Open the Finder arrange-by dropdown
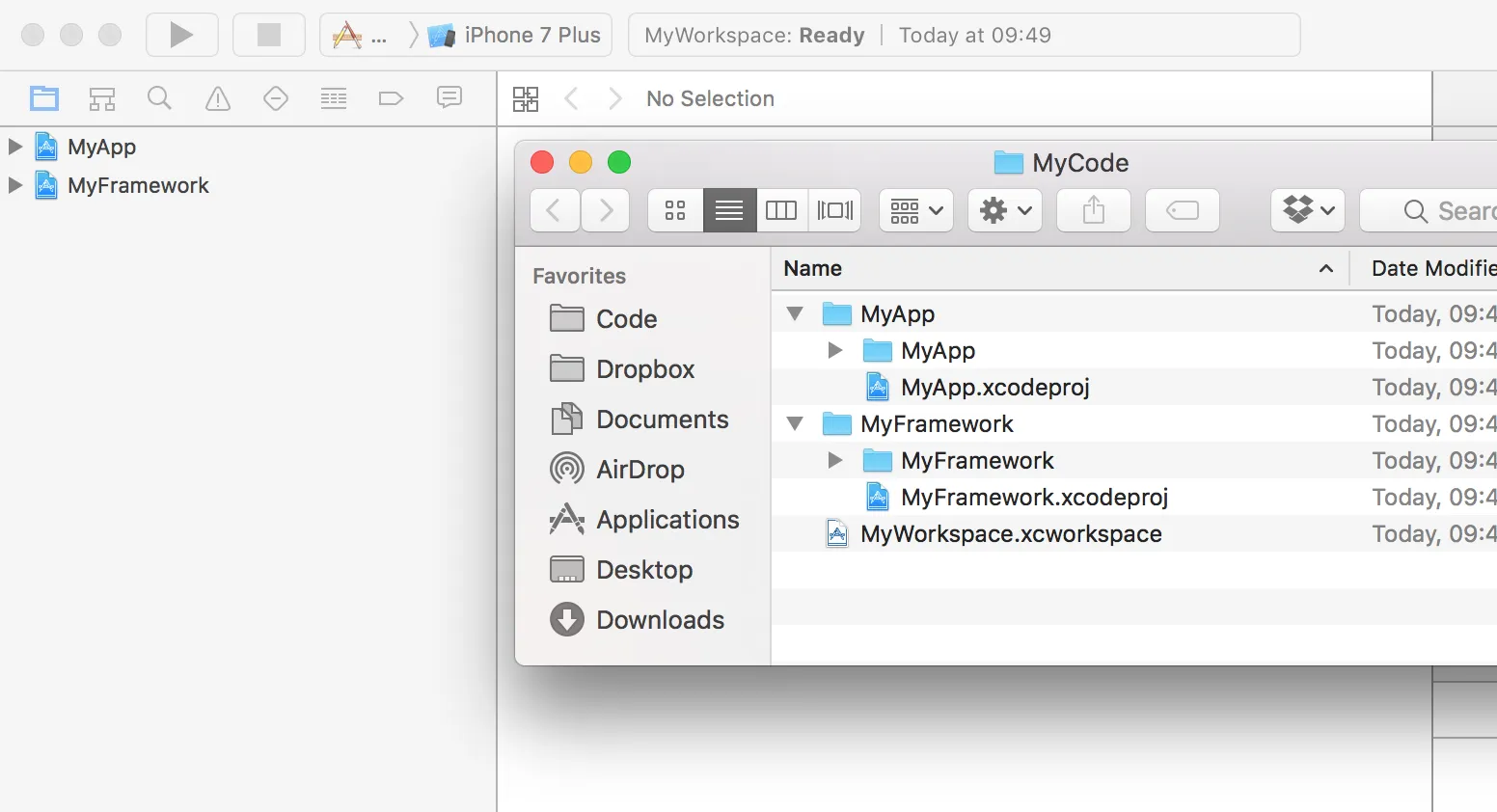The image size is (1497, 812). tap(916, 210)
